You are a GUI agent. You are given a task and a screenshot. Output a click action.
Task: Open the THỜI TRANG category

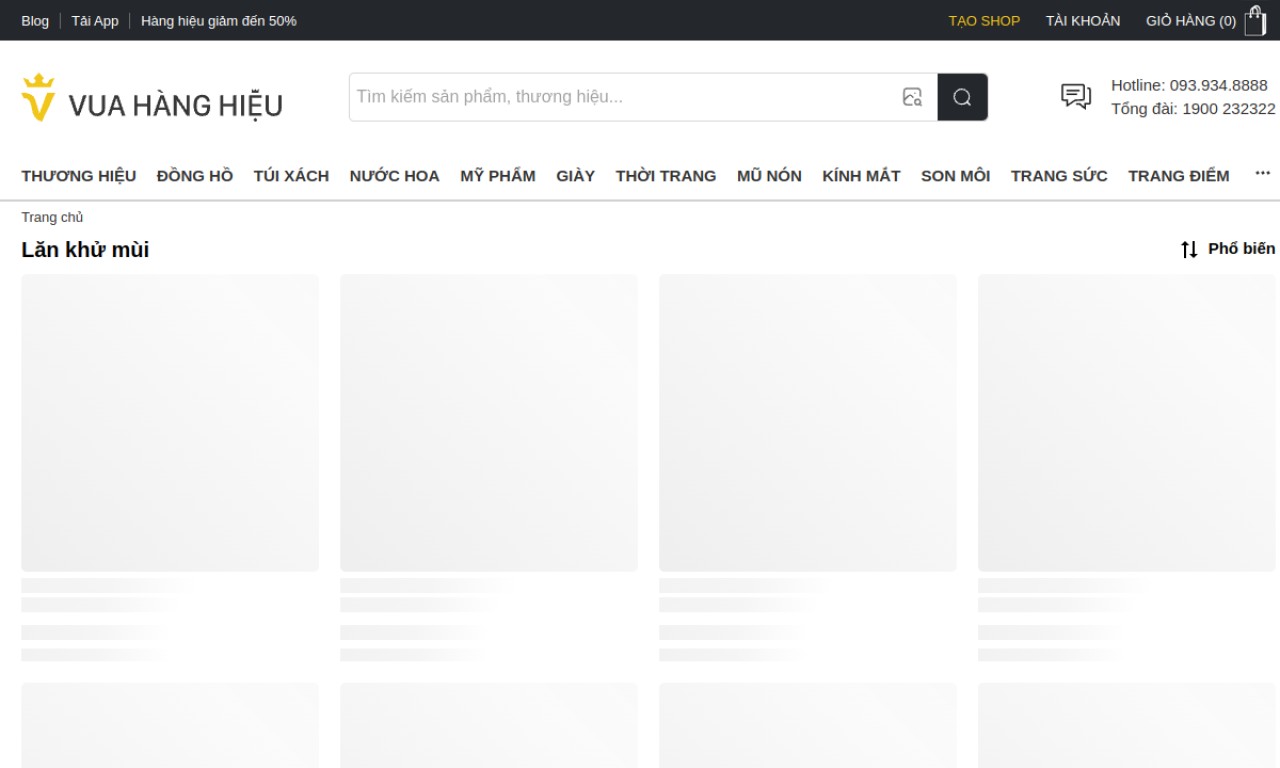(666, 176)
